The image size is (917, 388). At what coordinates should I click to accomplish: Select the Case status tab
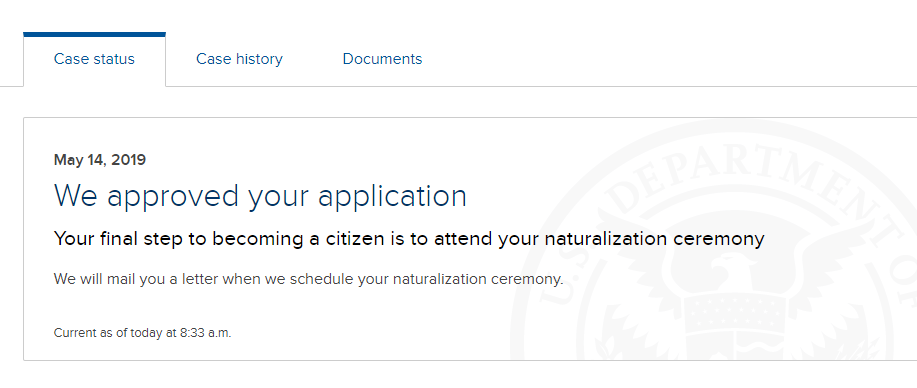pos(94,59)
